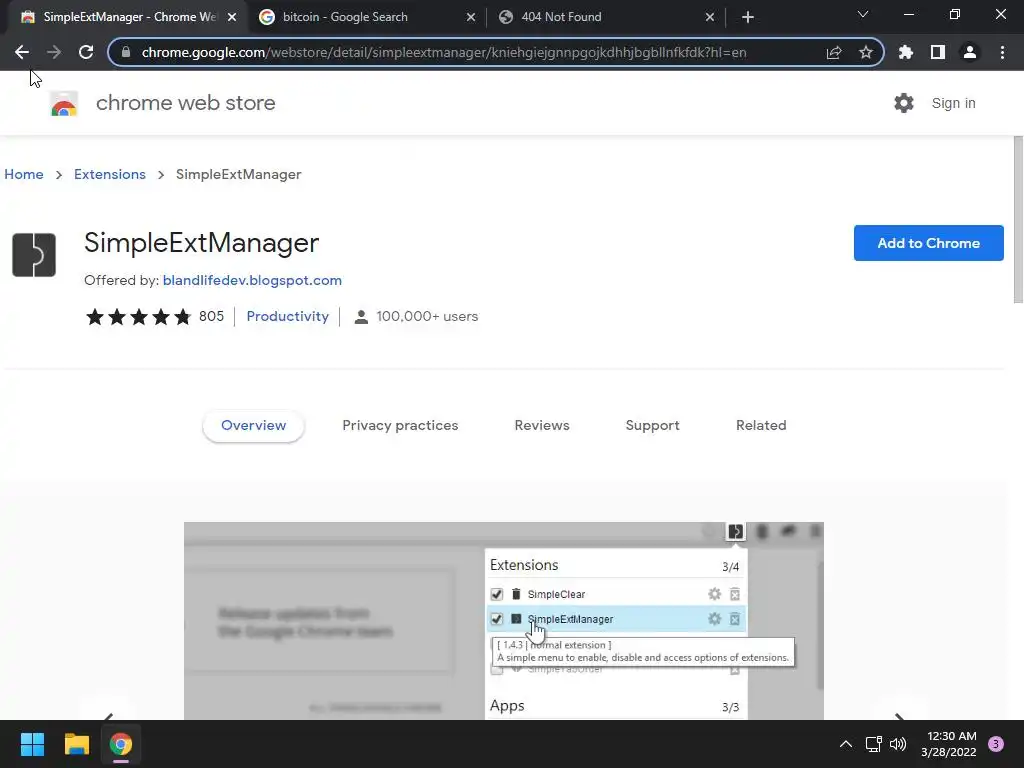Open the Extensions puzzle icon
The image size is (1024, 768).
click(906, 52)
